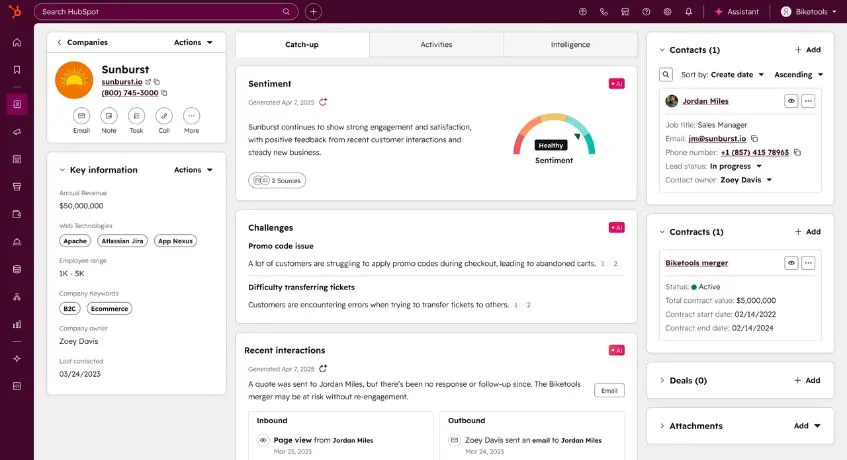Click the search icon in Contacts panel
847x460 pixels.
click(666, 75)
